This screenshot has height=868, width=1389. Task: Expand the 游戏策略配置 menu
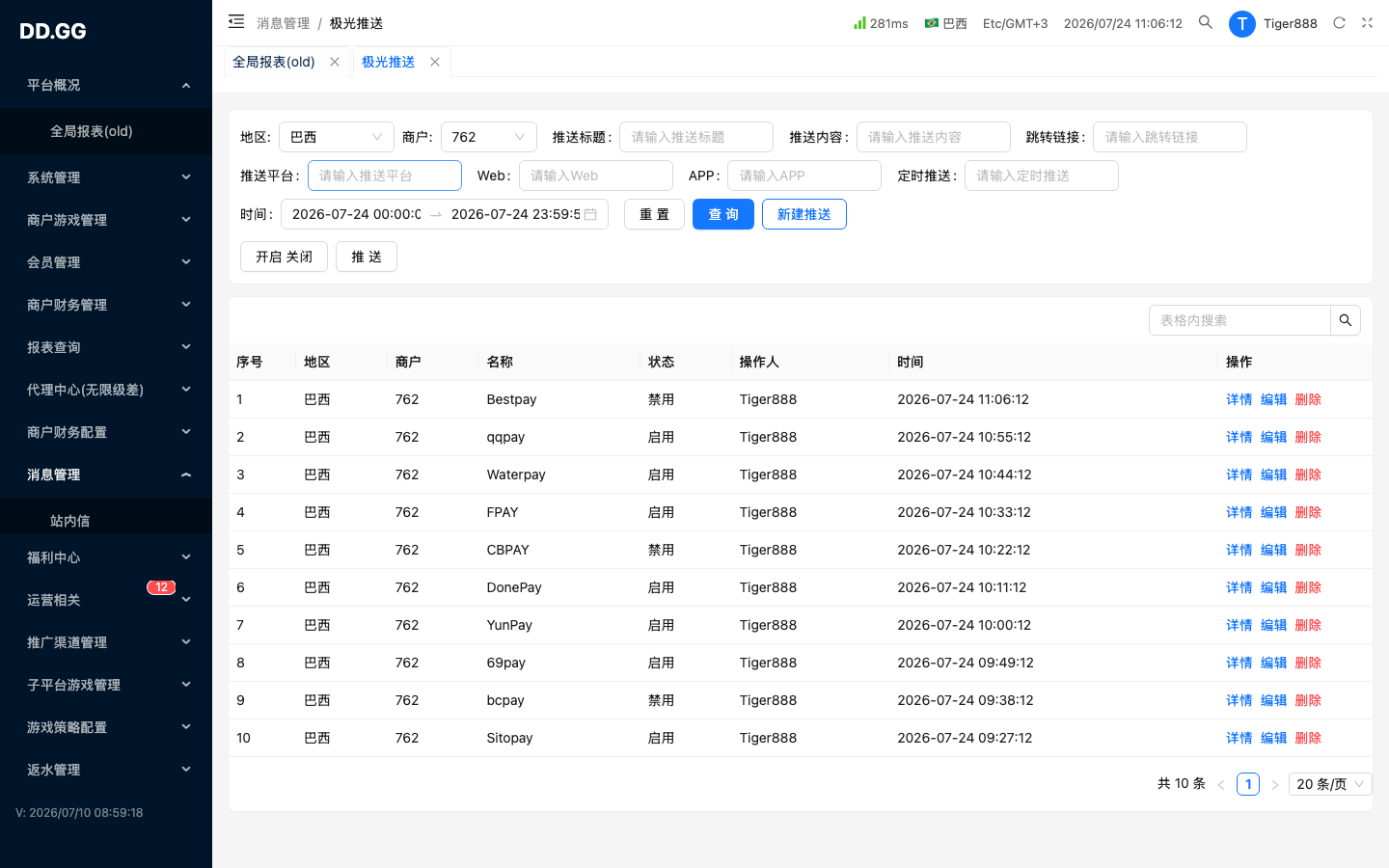pyautogui.click(x=106, y=727)
